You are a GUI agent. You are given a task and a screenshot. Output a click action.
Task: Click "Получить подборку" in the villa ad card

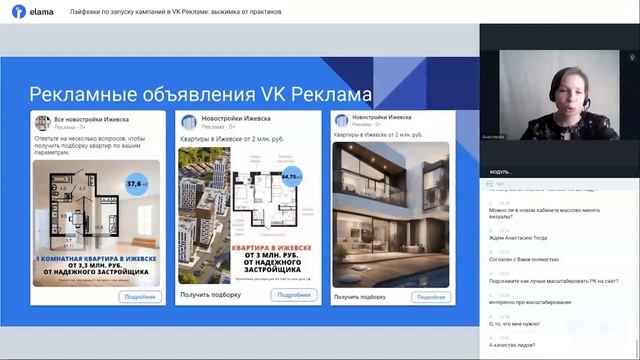tap(360, 297)
